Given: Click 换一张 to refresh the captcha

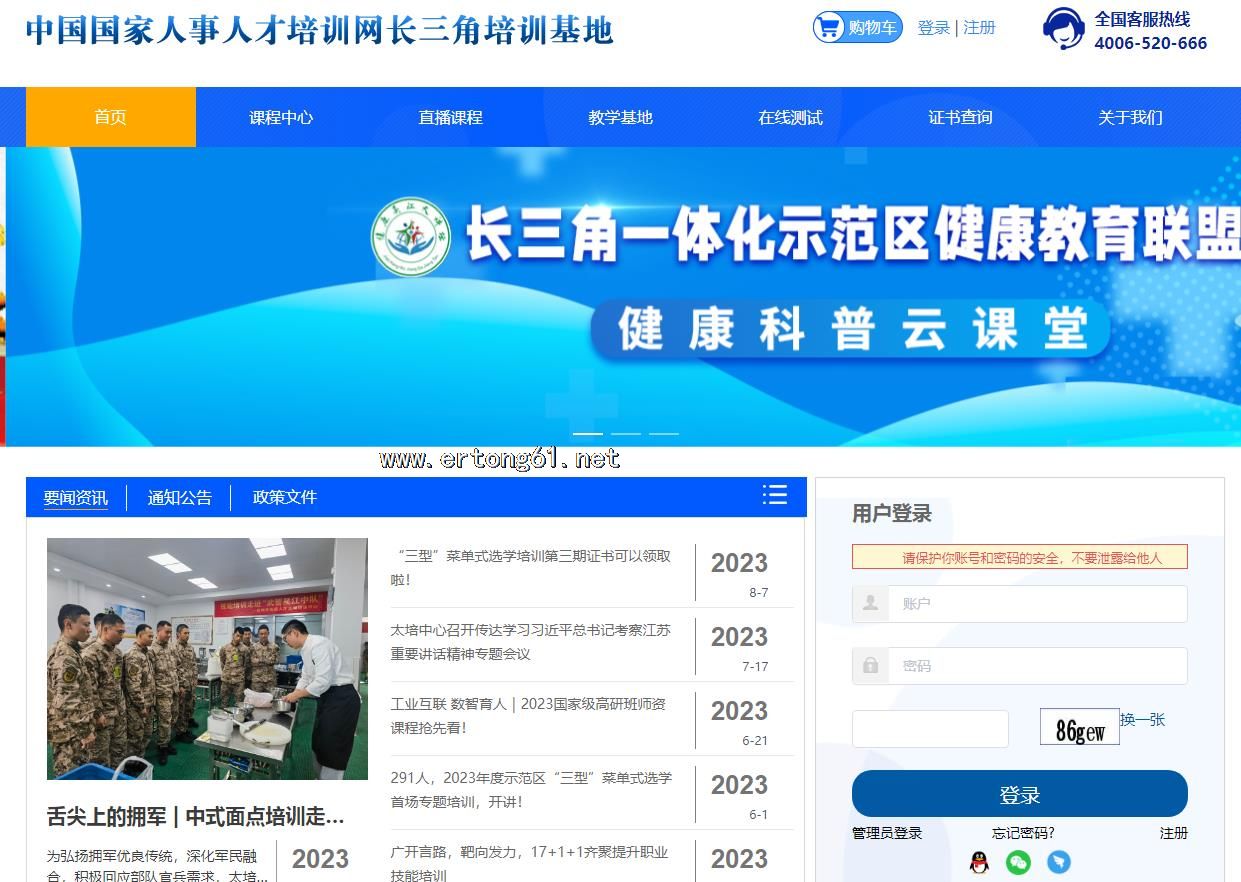Looking at the screenshot, I should [1142, 720].
